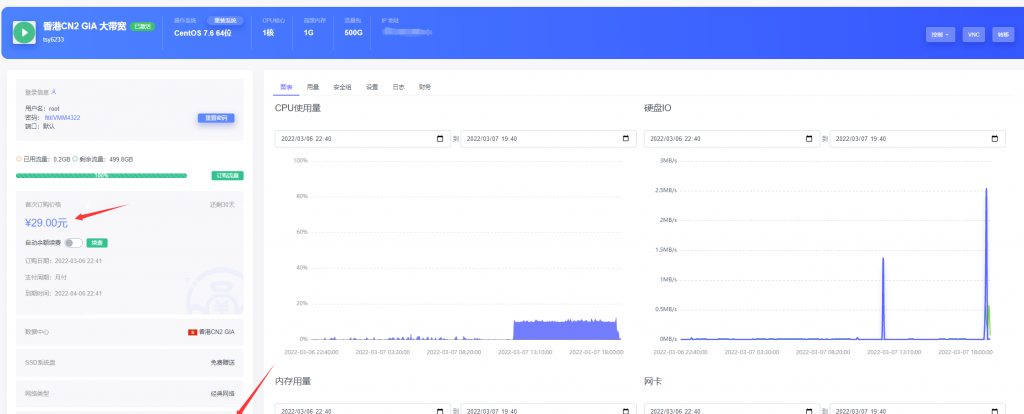Click the 硬盘IO end date input
The width and height of the screenshot is (1024, 414).
point(917,138)
